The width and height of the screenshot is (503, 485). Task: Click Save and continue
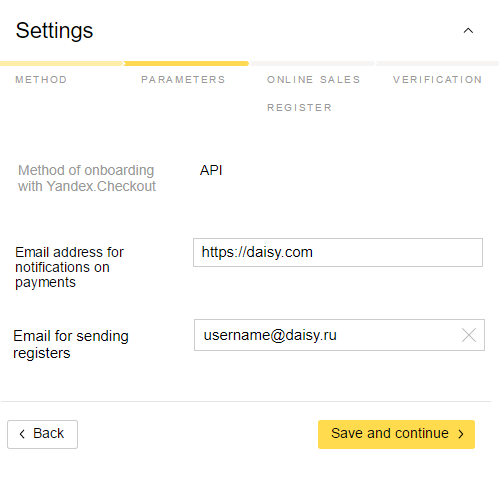pos(396,434)
